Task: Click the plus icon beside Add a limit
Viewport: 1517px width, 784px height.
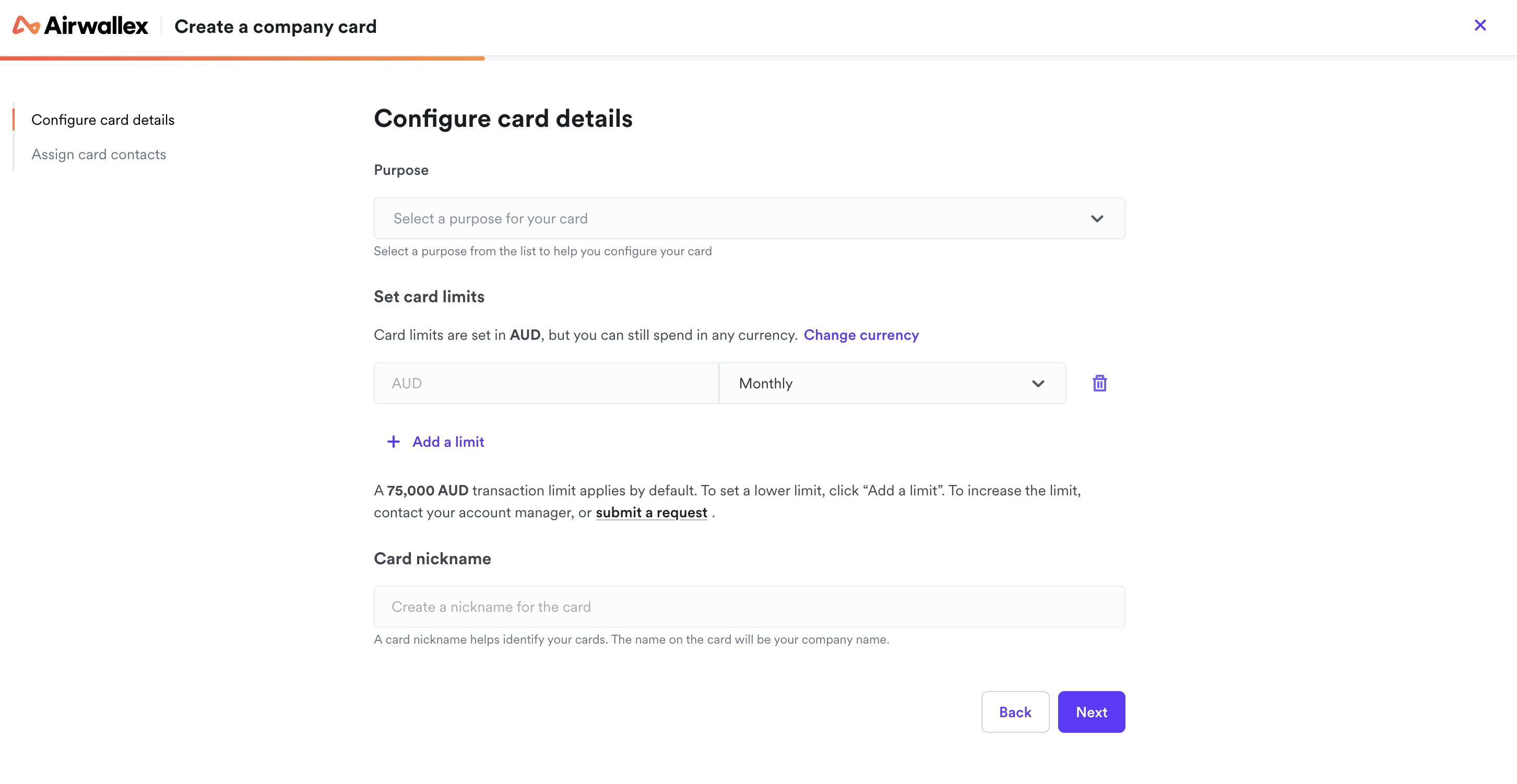Action: tap(394, 442)
